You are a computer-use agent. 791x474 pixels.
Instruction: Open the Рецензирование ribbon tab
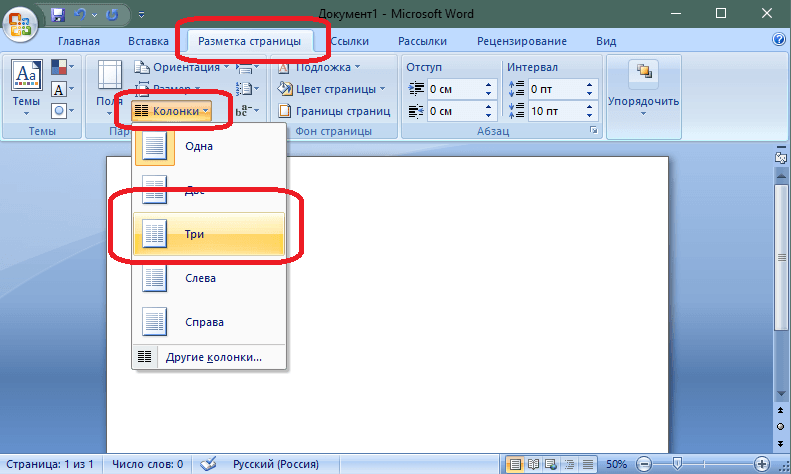pos(523,41)
